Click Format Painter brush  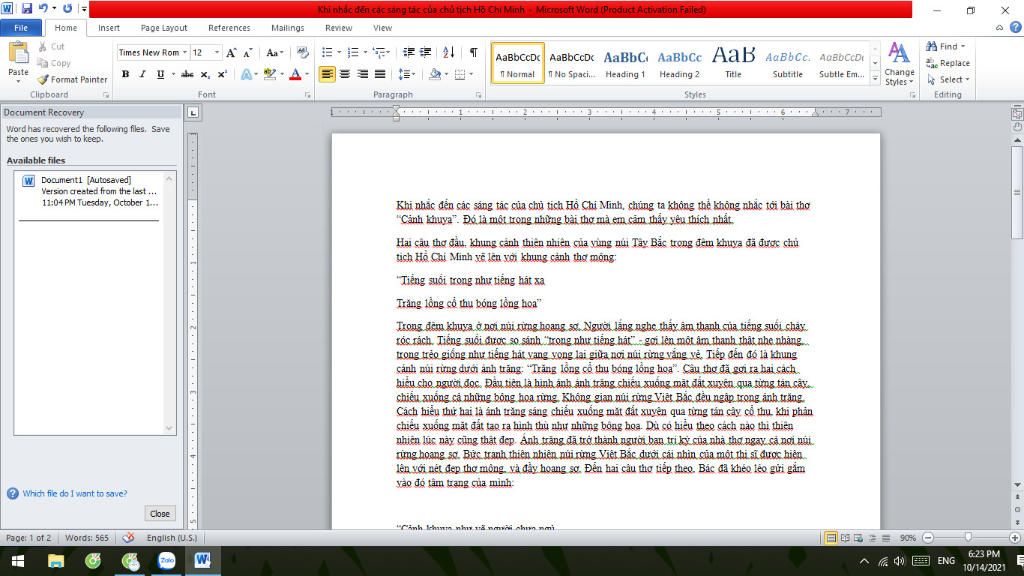72,79
